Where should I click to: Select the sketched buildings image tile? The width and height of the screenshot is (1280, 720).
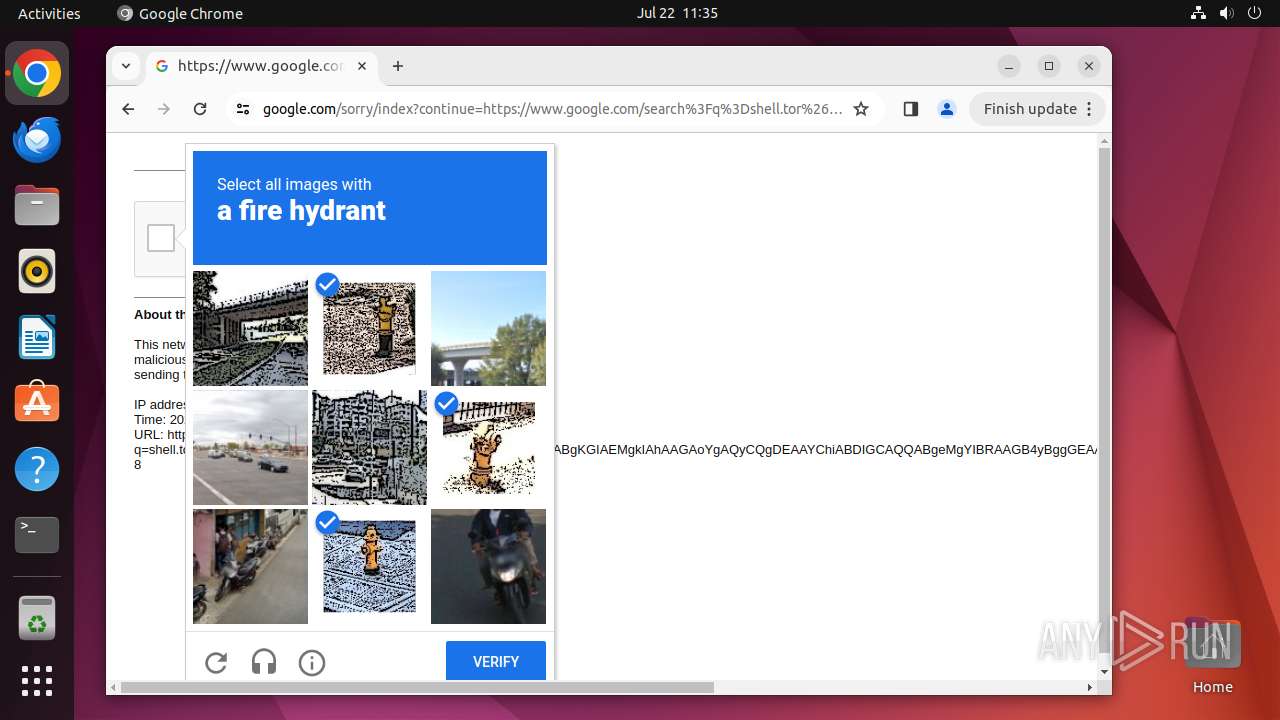(369, 447)
